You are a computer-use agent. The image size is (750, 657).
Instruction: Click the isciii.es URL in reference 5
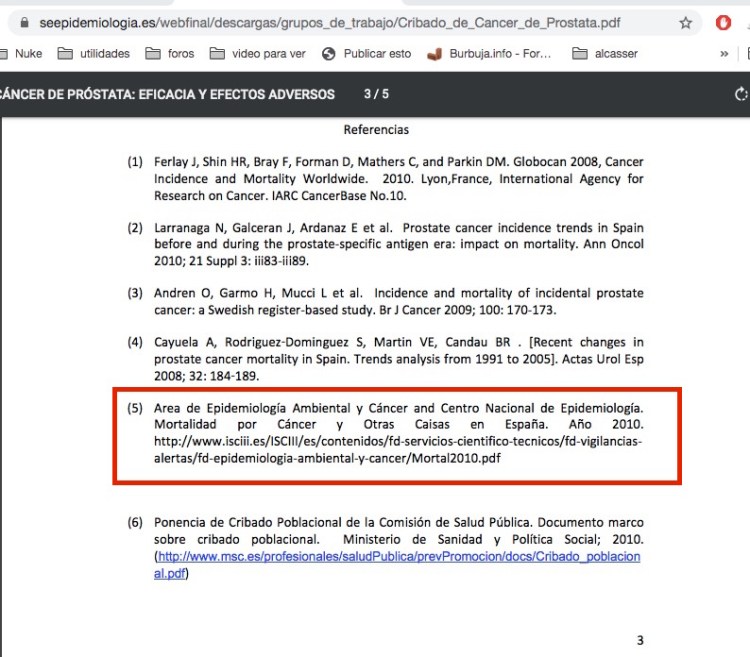pos(398,441)
